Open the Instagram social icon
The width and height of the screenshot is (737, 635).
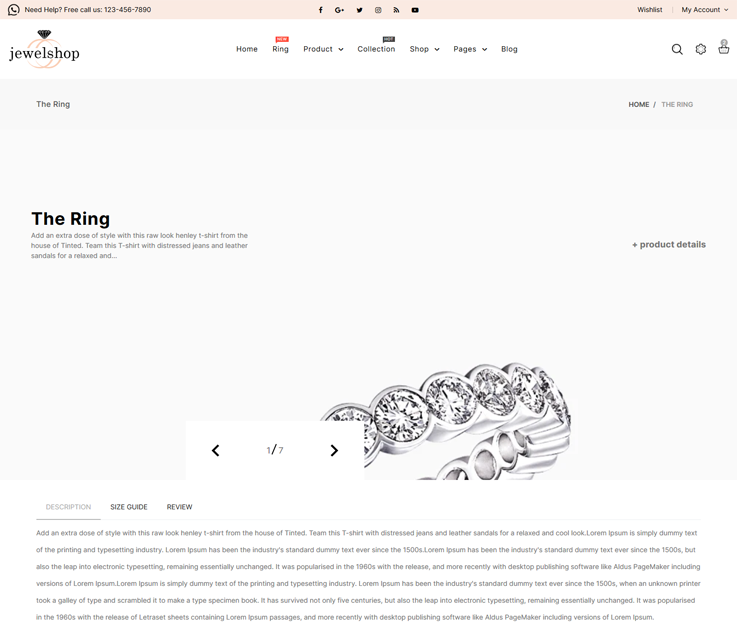click(378, 10)
